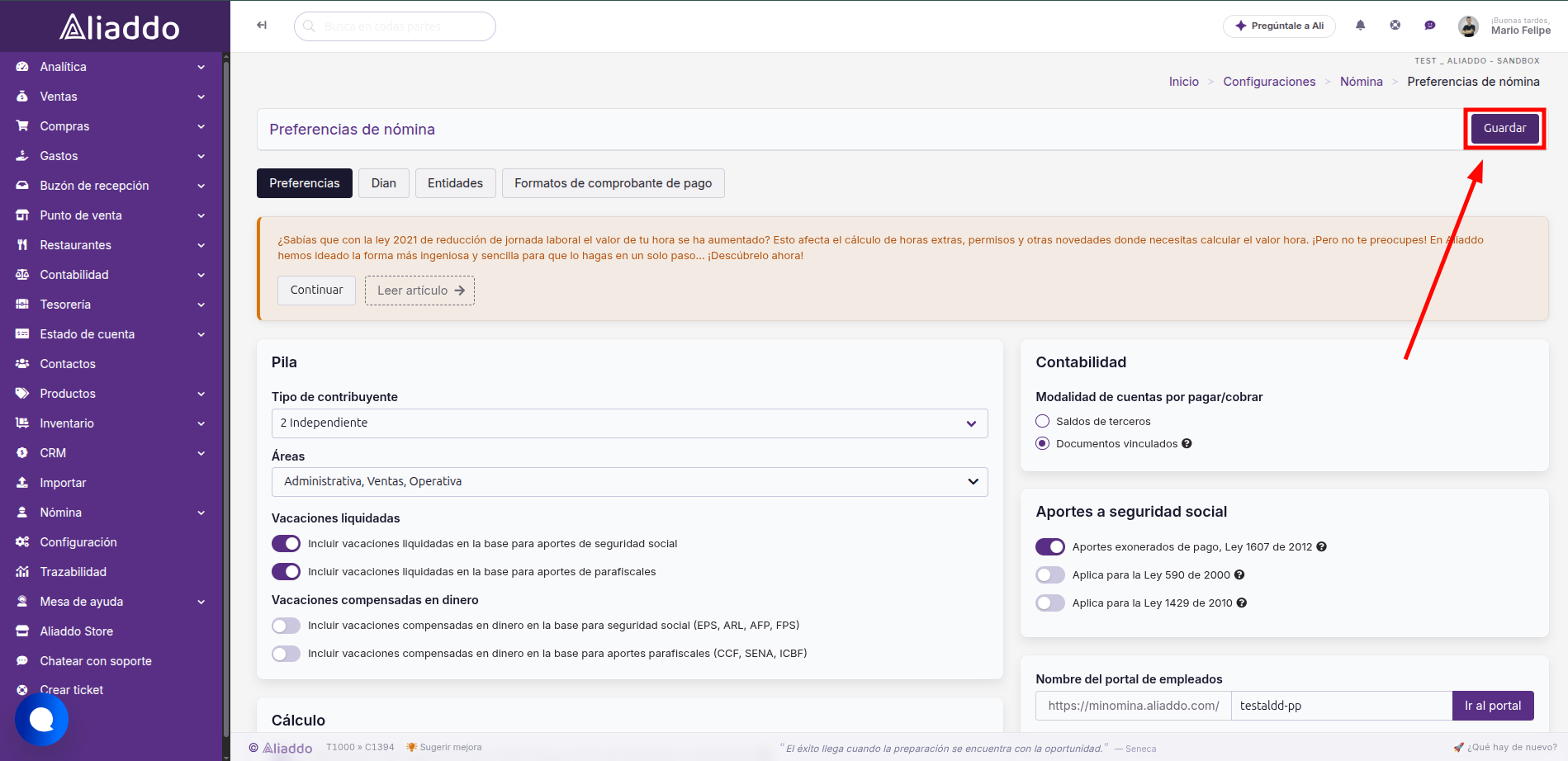Open the Áreas multi-select dropdown
The width and height of the screenshot is (1568, 761).
(x=630, y=482)
